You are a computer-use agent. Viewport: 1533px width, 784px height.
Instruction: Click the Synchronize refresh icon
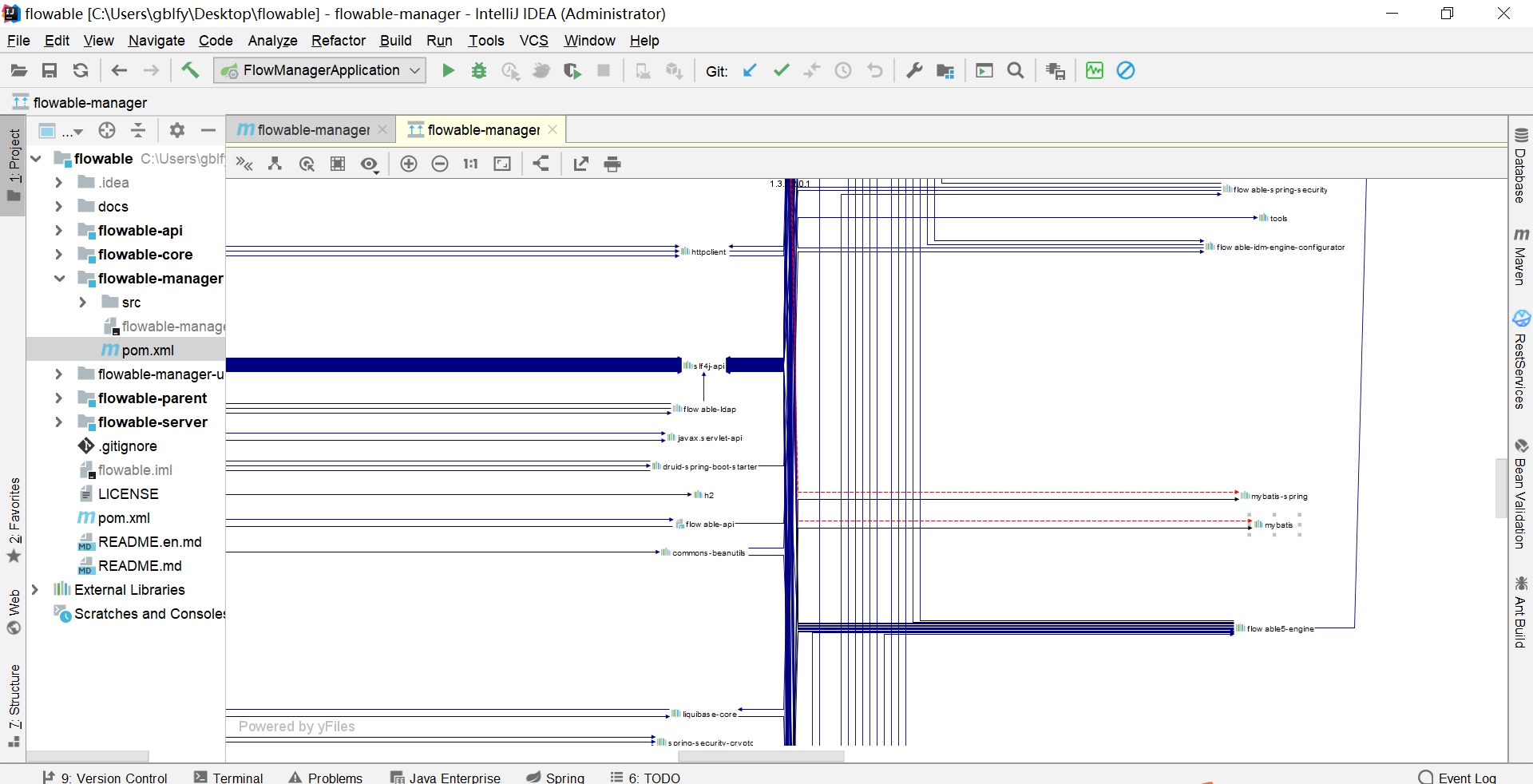tap(81, 71)
